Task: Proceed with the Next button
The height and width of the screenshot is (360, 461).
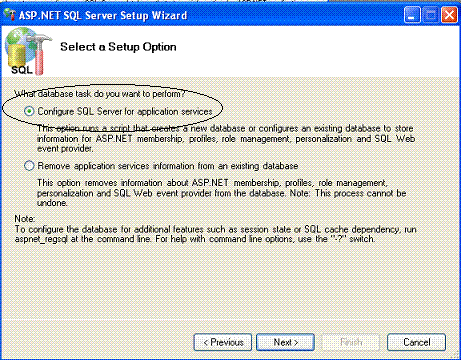Action: tap(285, 342)
